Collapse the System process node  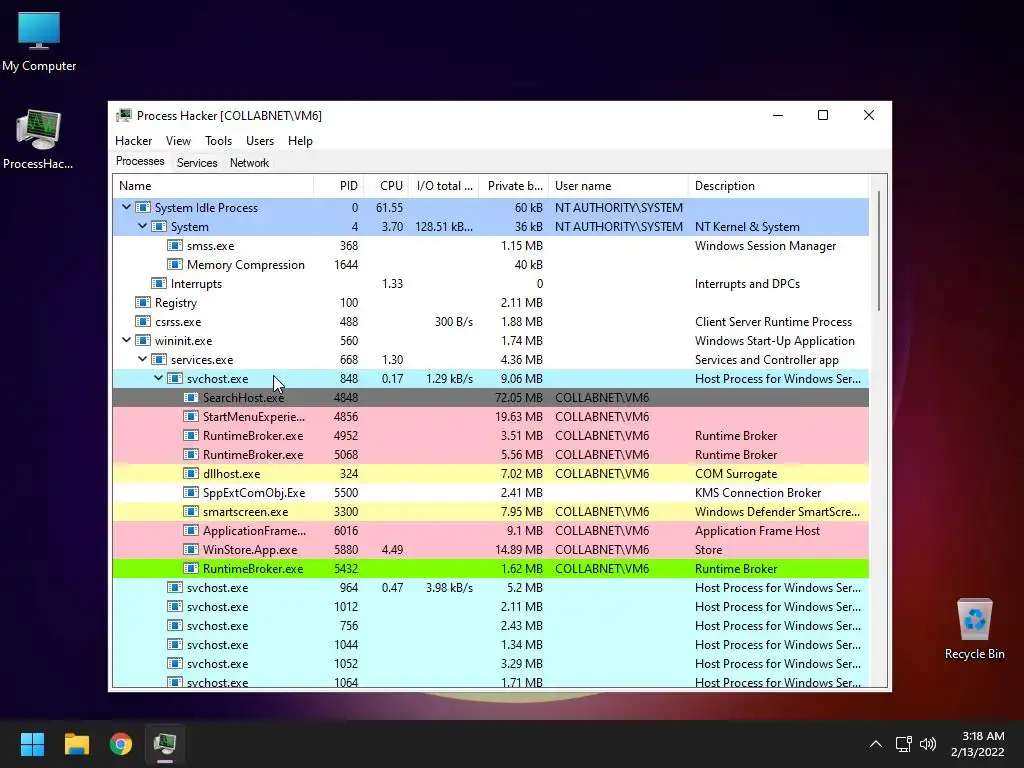coord(142,226)
